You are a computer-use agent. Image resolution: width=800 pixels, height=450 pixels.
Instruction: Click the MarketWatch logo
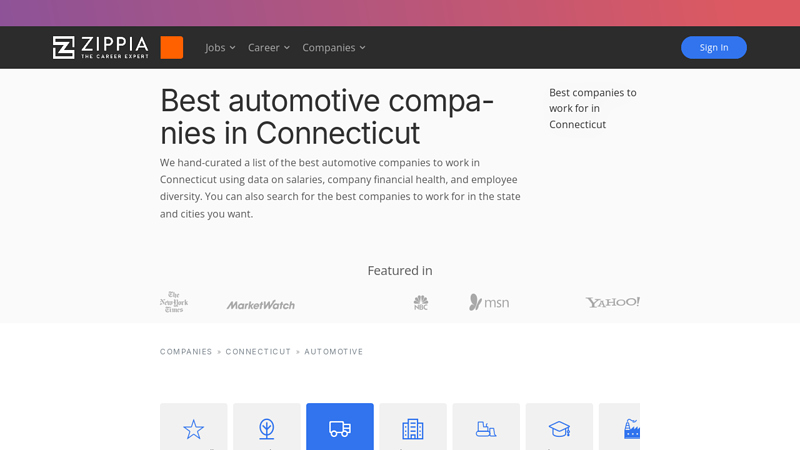[261, 305]
